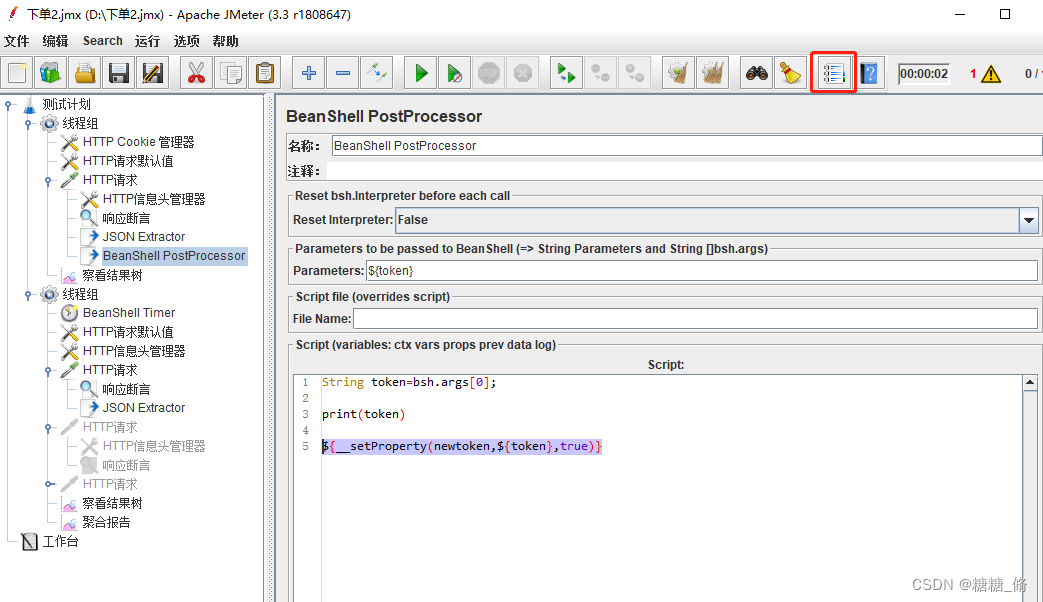Open the 编辑 menu
Viewport: 1043px width, 602px height.
[x=55, y=41]
